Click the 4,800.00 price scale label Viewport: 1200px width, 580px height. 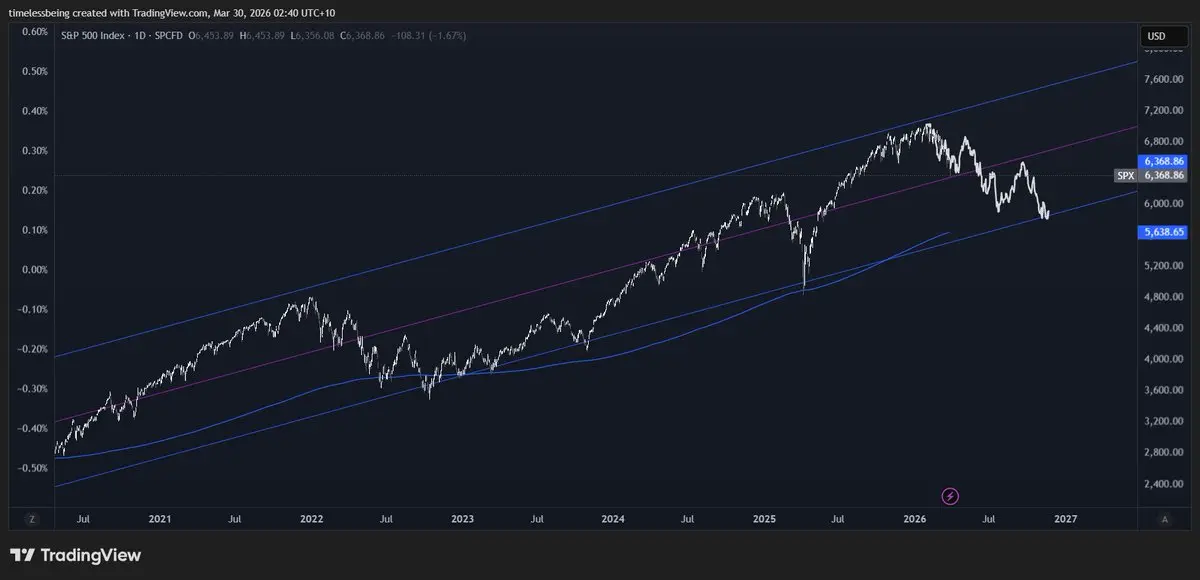1163,297
